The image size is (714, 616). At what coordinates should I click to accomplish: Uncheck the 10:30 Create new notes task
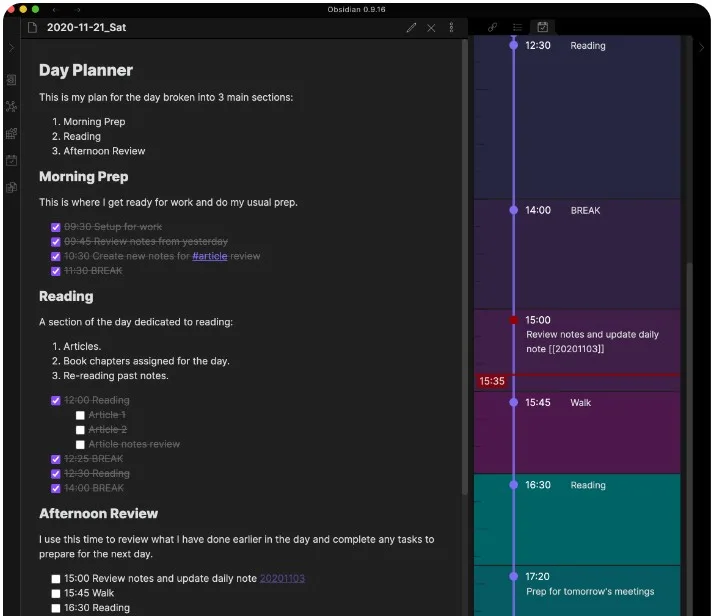[x=56, y=256]
